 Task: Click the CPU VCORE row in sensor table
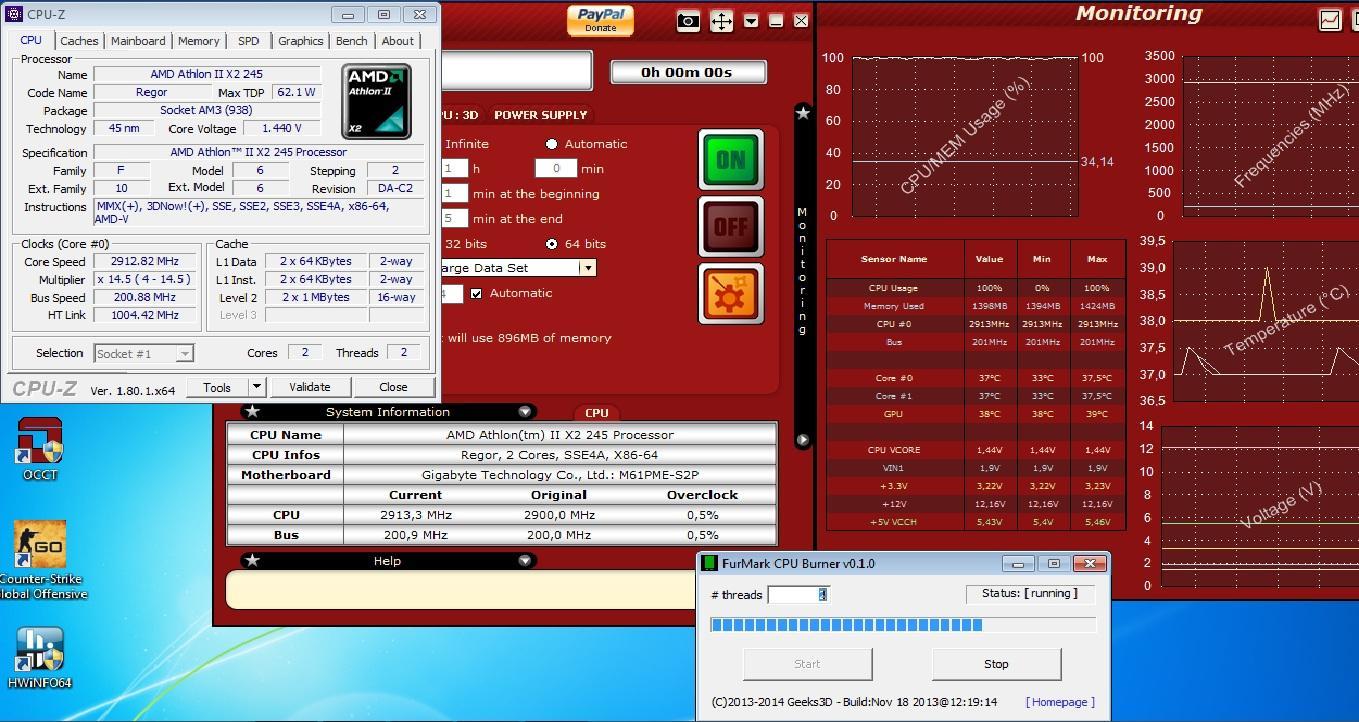pyautogui.click(x=976, y=450)
